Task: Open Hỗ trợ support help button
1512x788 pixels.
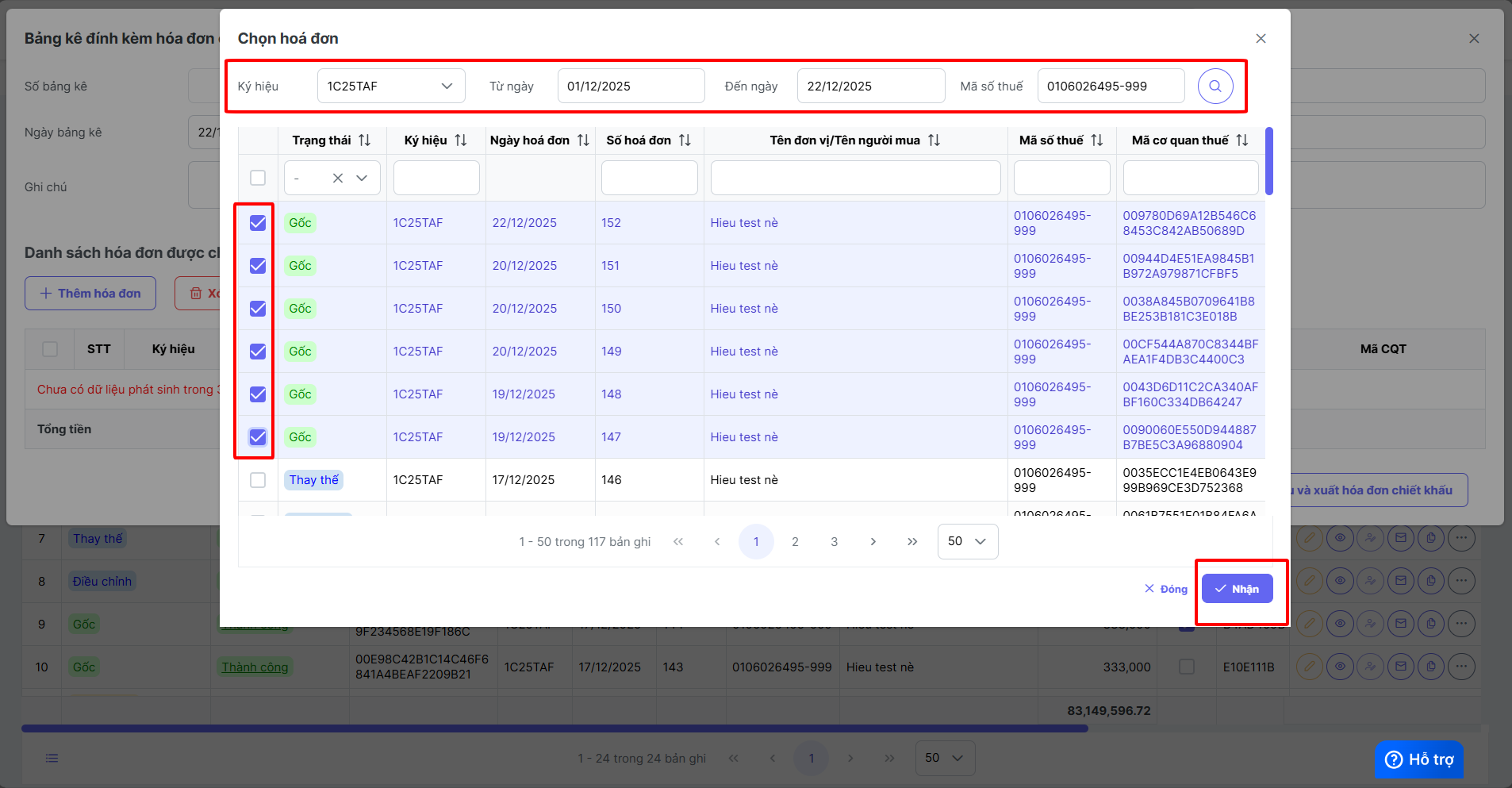Action: pos(1418,759)
